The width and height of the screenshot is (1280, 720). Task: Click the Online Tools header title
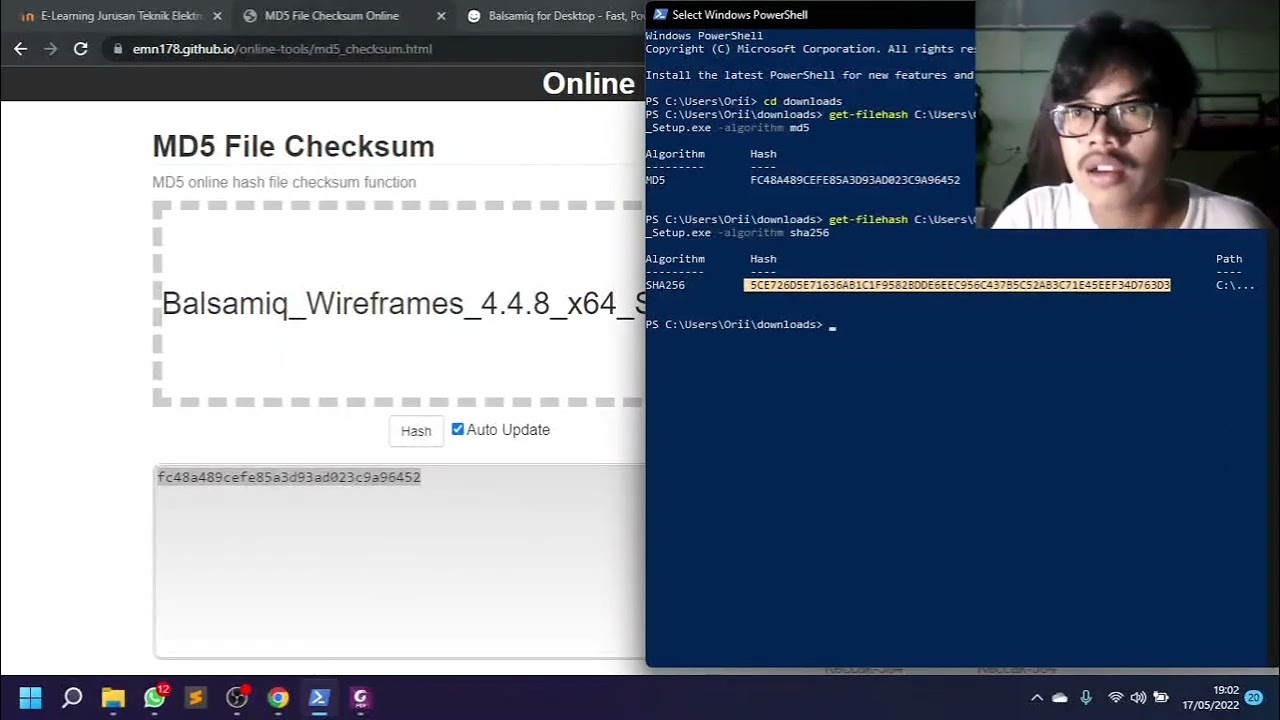[x=588, y=83]
